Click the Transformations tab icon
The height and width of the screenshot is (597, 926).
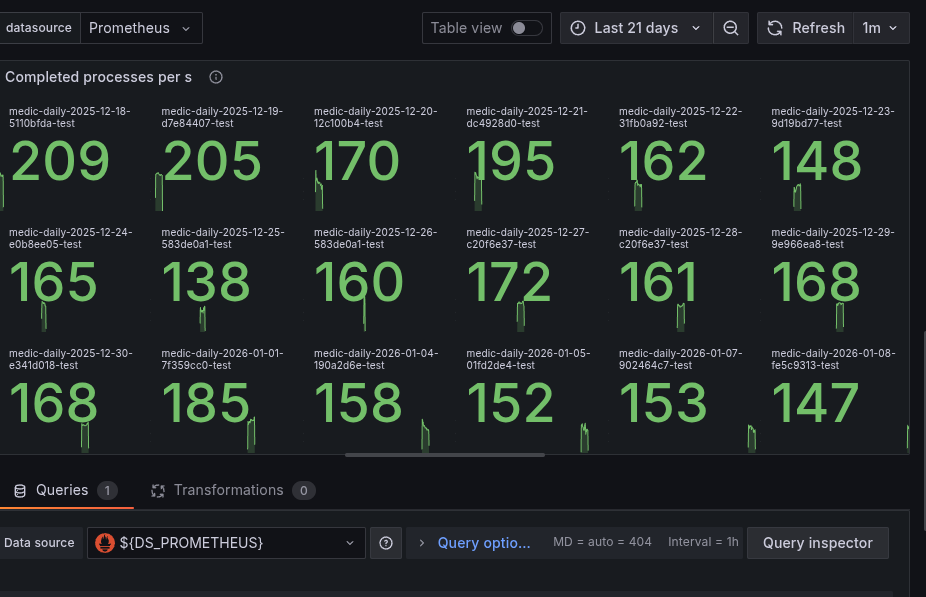158,490
